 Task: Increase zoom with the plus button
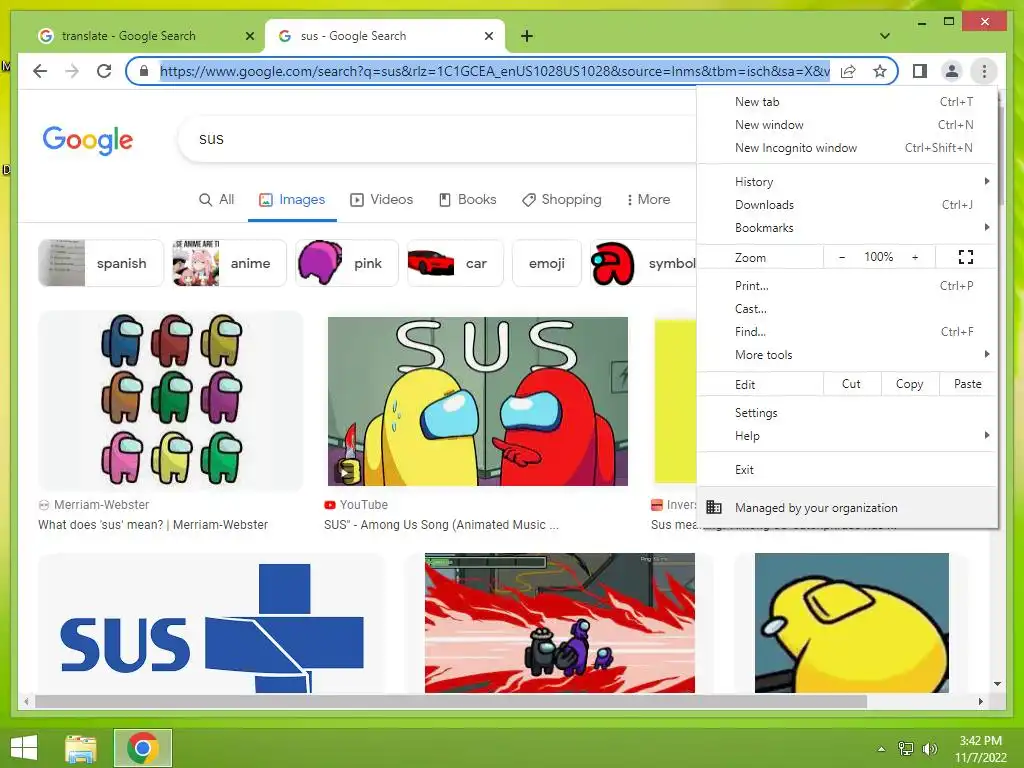coord(915,257)
